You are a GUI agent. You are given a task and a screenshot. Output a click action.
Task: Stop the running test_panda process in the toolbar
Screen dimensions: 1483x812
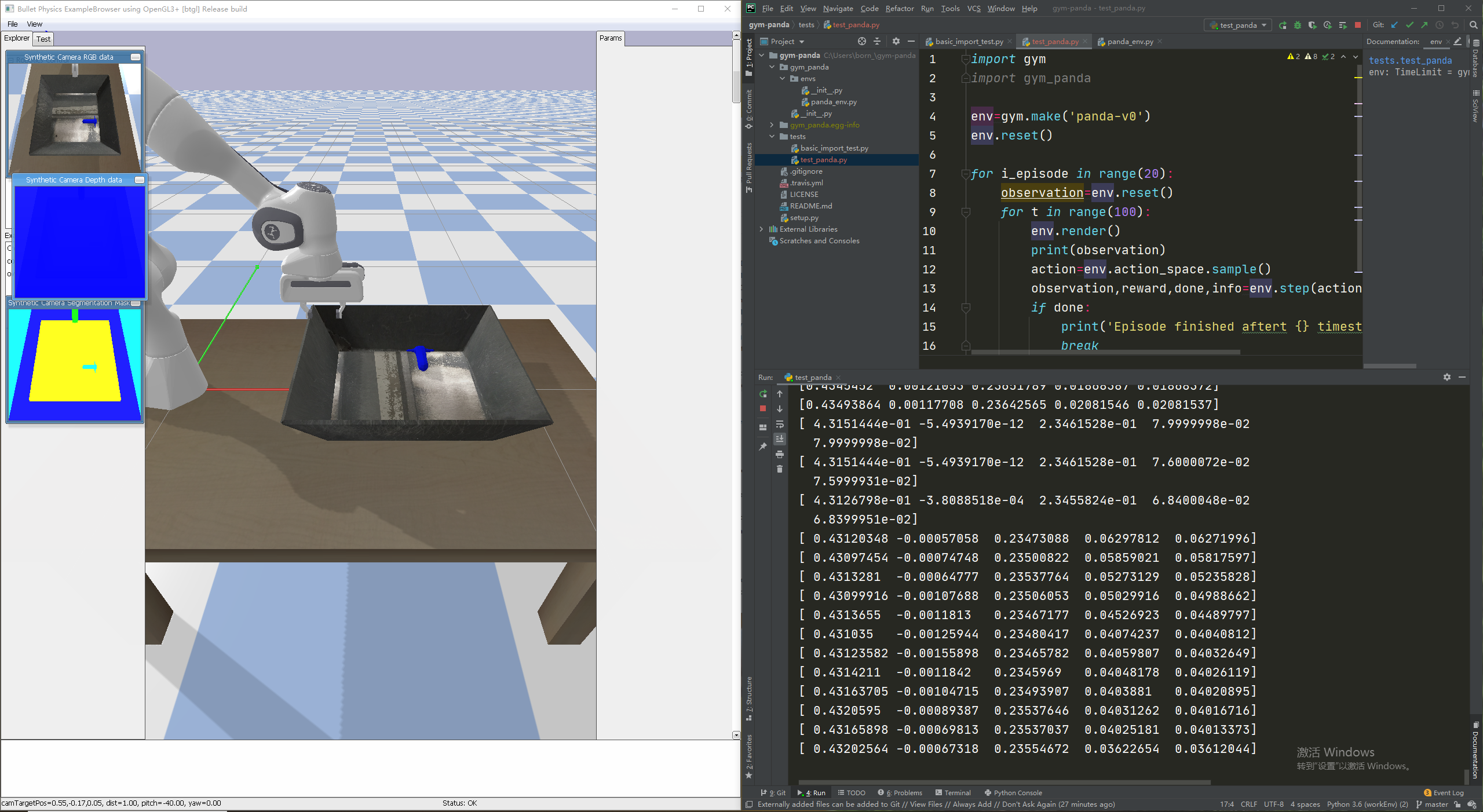coord(1358,25)
